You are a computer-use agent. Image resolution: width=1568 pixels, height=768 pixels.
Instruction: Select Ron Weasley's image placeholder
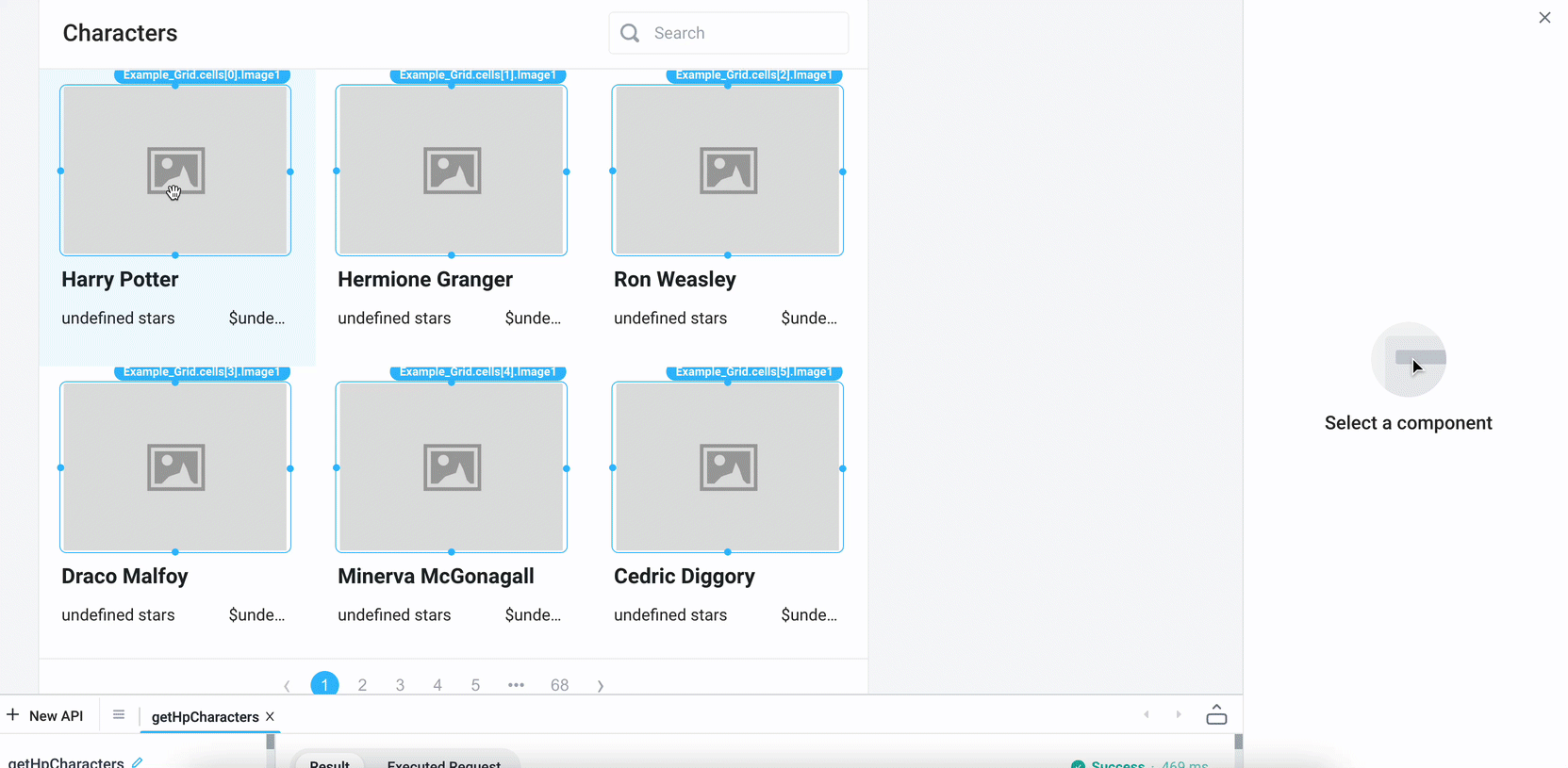(728, 171)
